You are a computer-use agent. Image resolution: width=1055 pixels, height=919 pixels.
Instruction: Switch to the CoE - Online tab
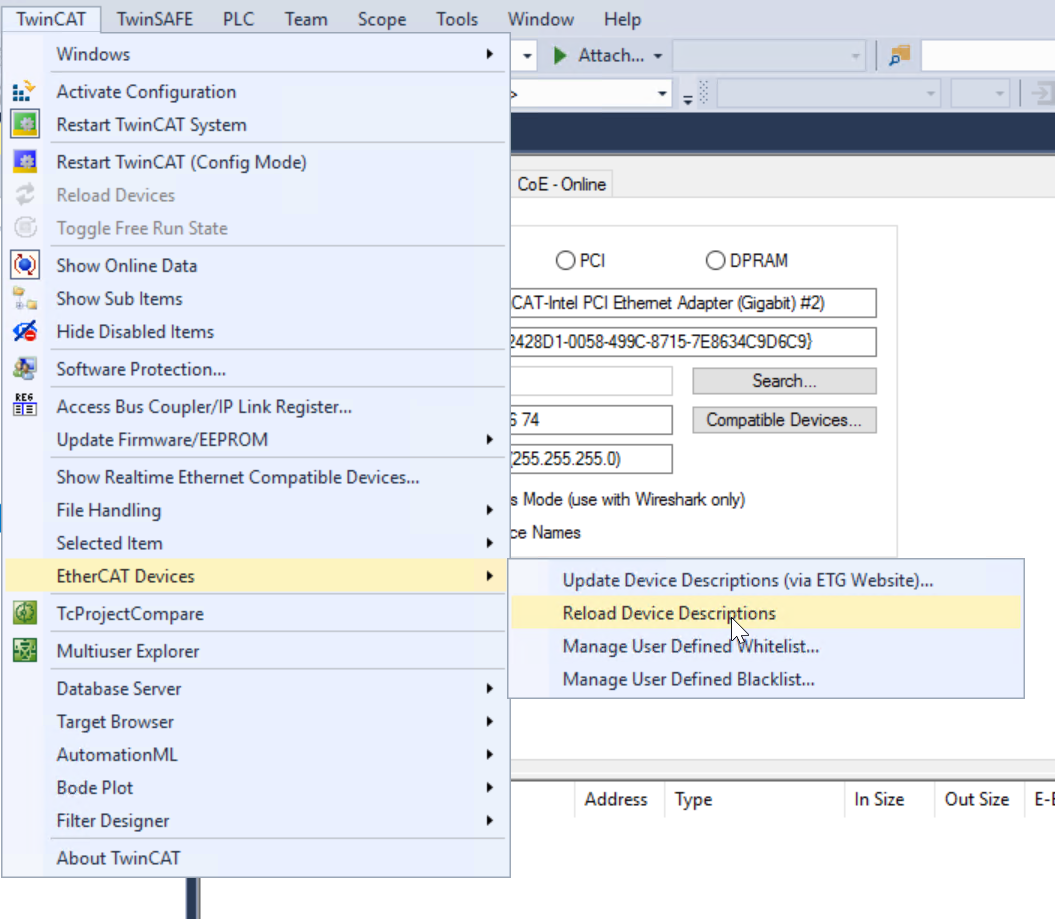[x=561, y=184]
